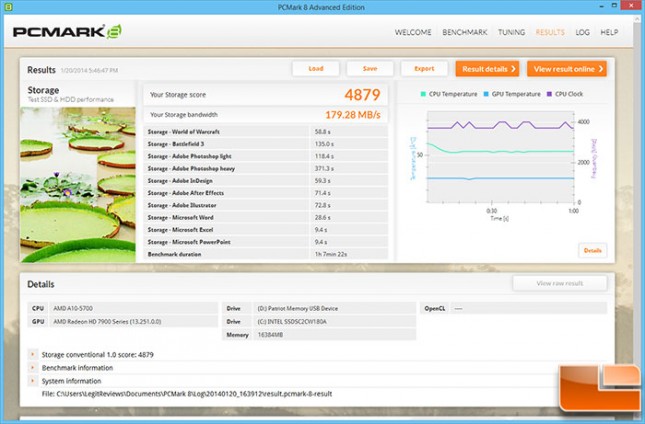Click the chart Details button

592,250
